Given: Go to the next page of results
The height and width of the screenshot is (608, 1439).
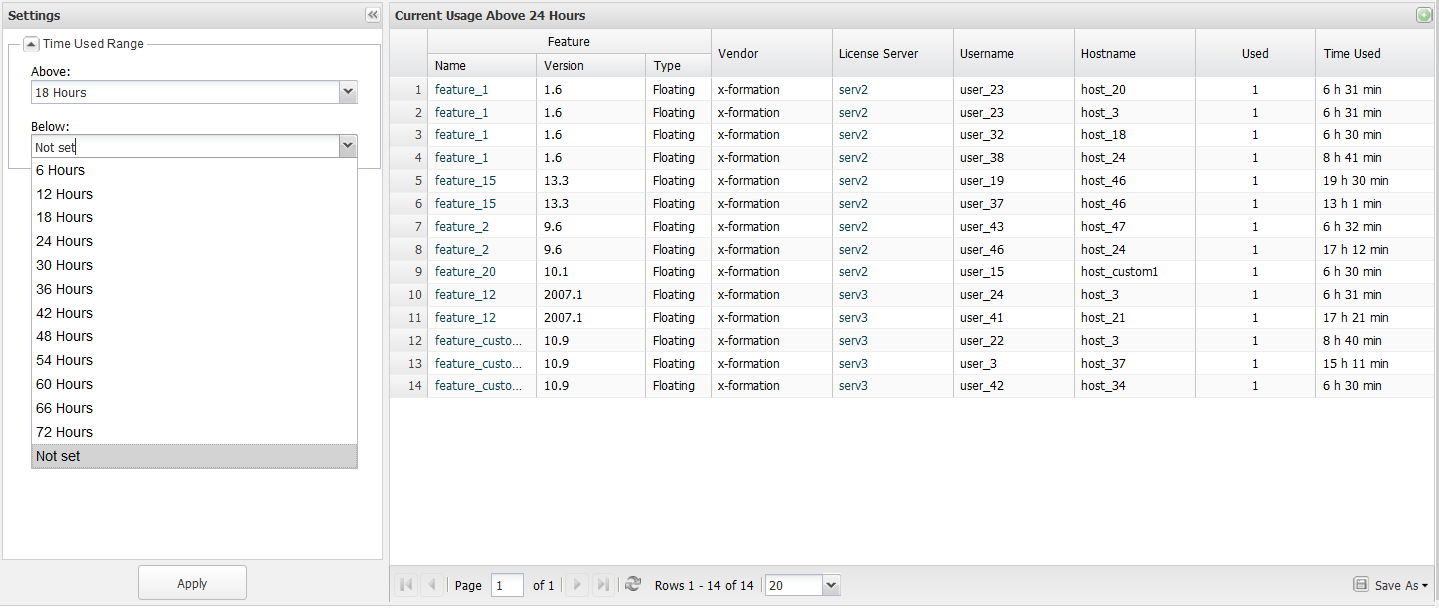Looking at the screenshot, I should tap(577, 585).
